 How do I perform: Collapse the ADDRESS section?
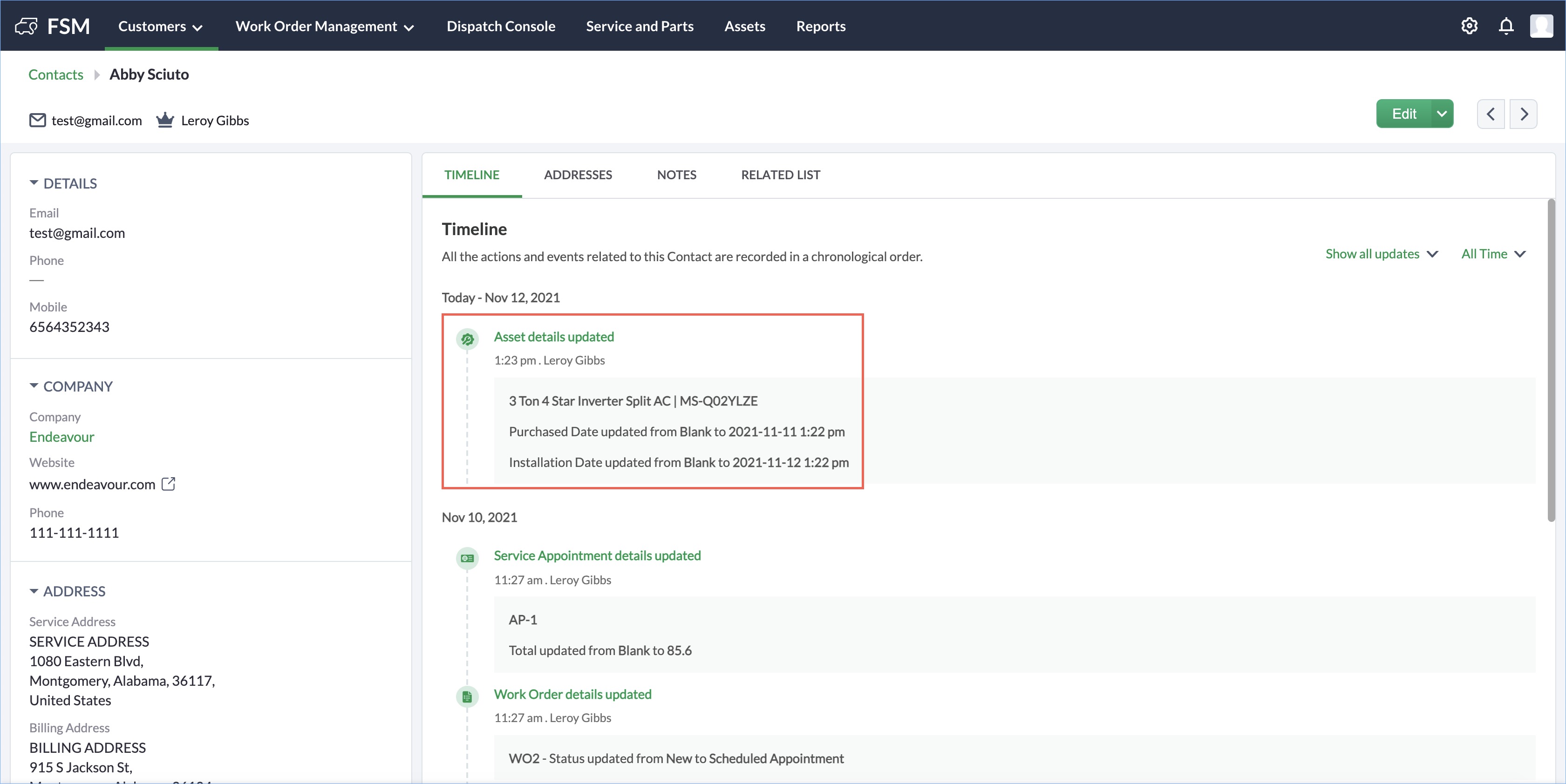coord(34,591)
